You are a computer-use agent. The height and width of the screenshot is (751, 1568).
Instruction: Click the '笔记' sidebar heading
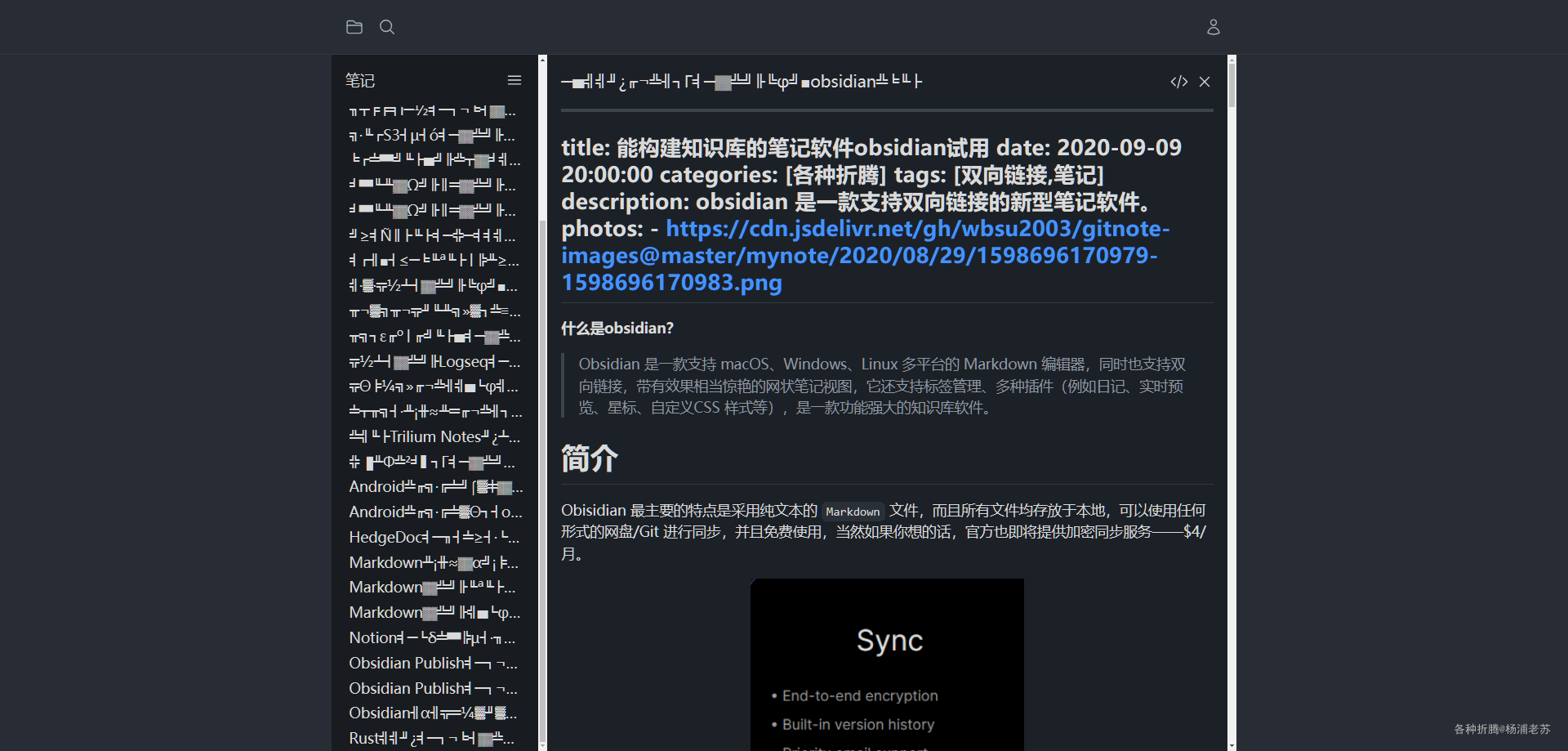click(x=360, y=80)
